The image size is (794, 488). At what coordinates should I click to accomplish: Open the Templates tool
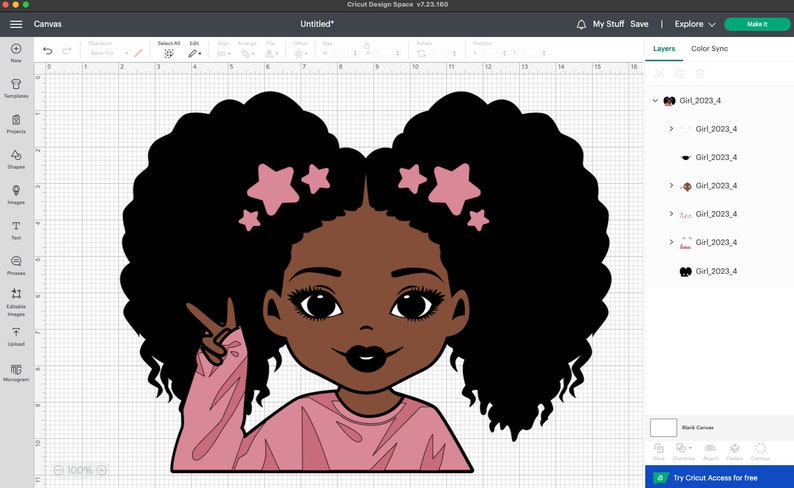point(16,88)
